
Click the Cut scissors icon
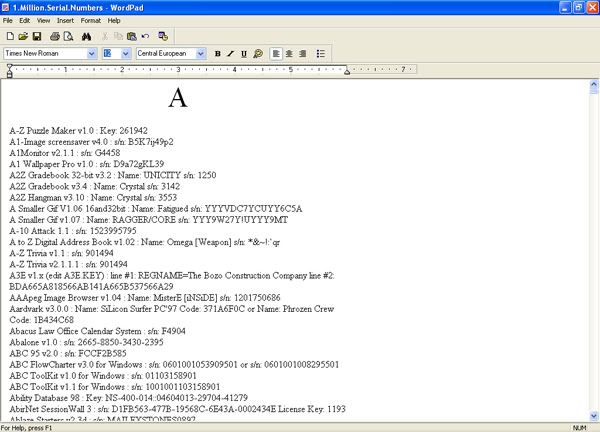[x=104, y=36]
